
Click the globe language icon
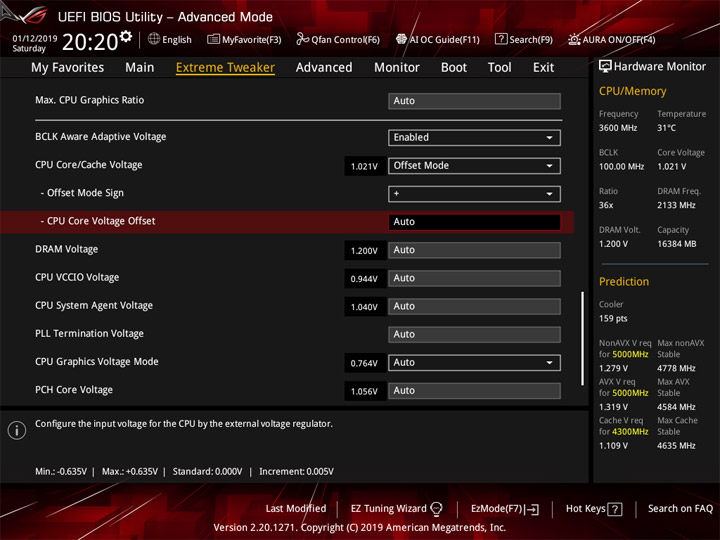pos(154,39)
